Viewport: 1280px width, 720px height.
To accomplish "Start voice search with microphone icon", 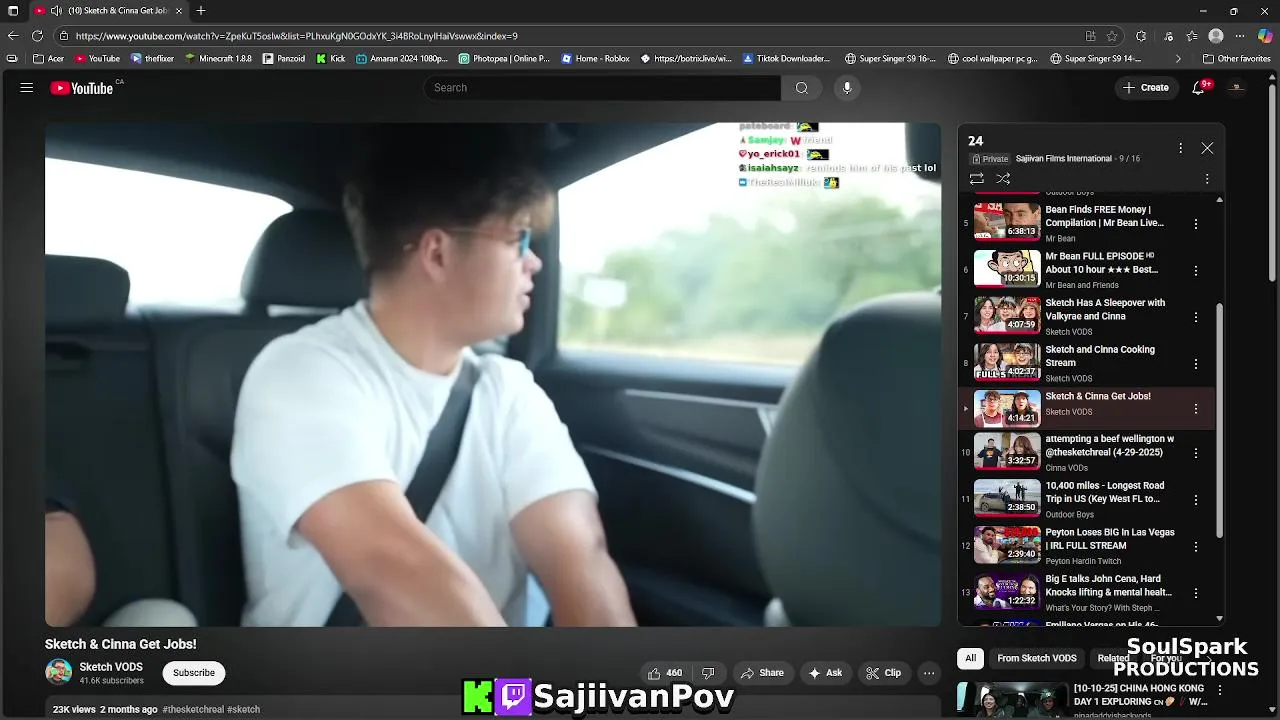I will [847, 88].
